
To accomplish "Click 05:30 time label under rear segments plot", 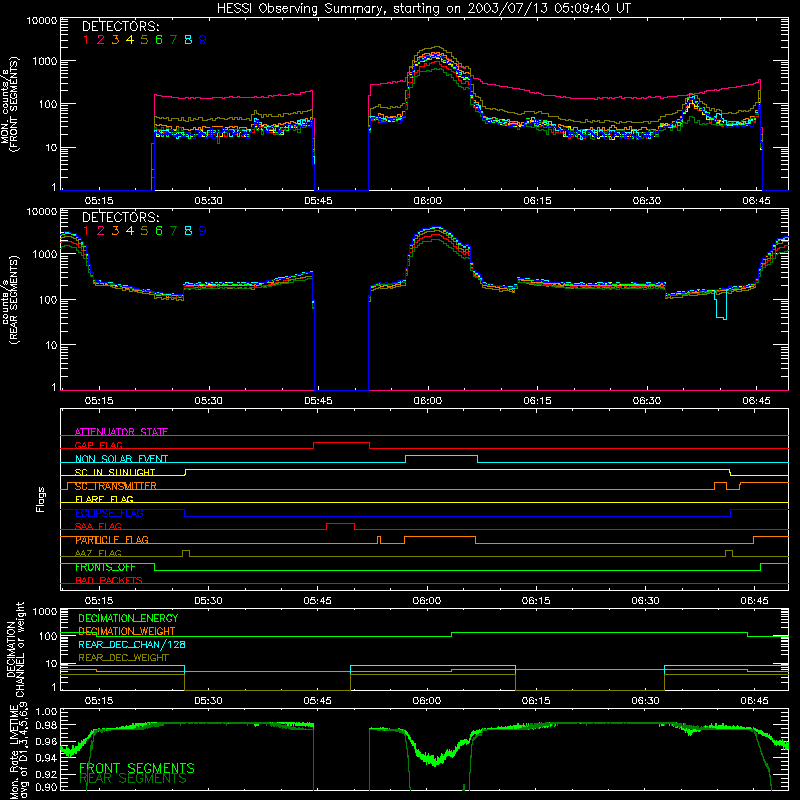I will click(208, 401).
